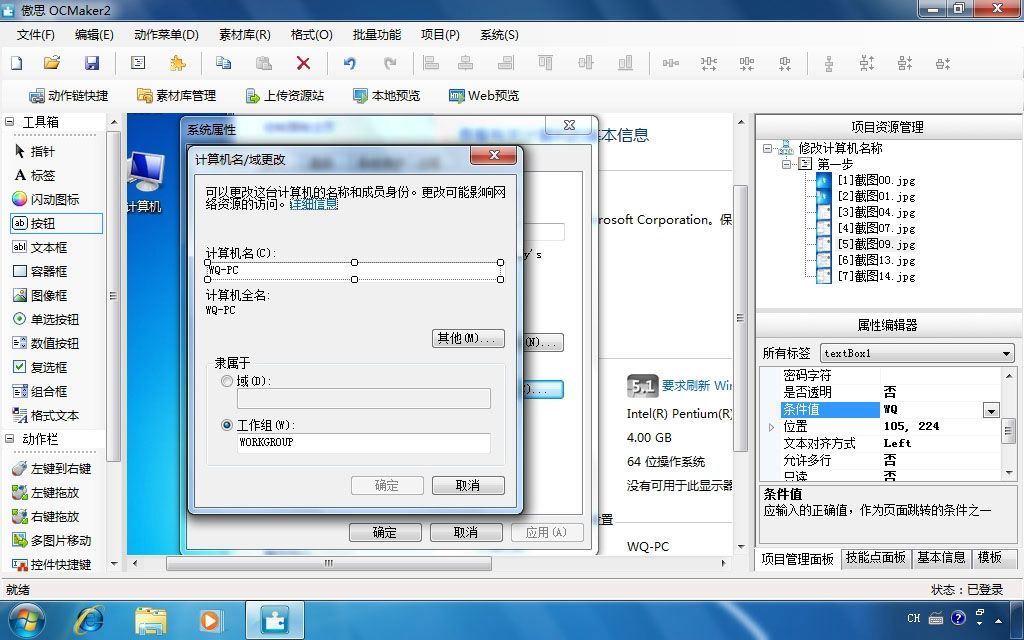Image resolution: width=1024 pixels, height=640 pixels.
Task: Click 取消 in 计算机名/域更改 dialog
Action: [x=468, y=485]
